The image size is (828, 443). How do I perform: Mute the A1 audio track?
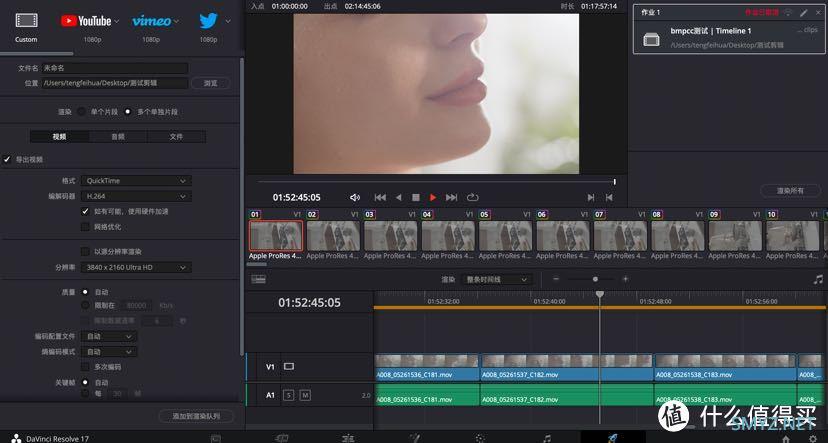(305, 395)
